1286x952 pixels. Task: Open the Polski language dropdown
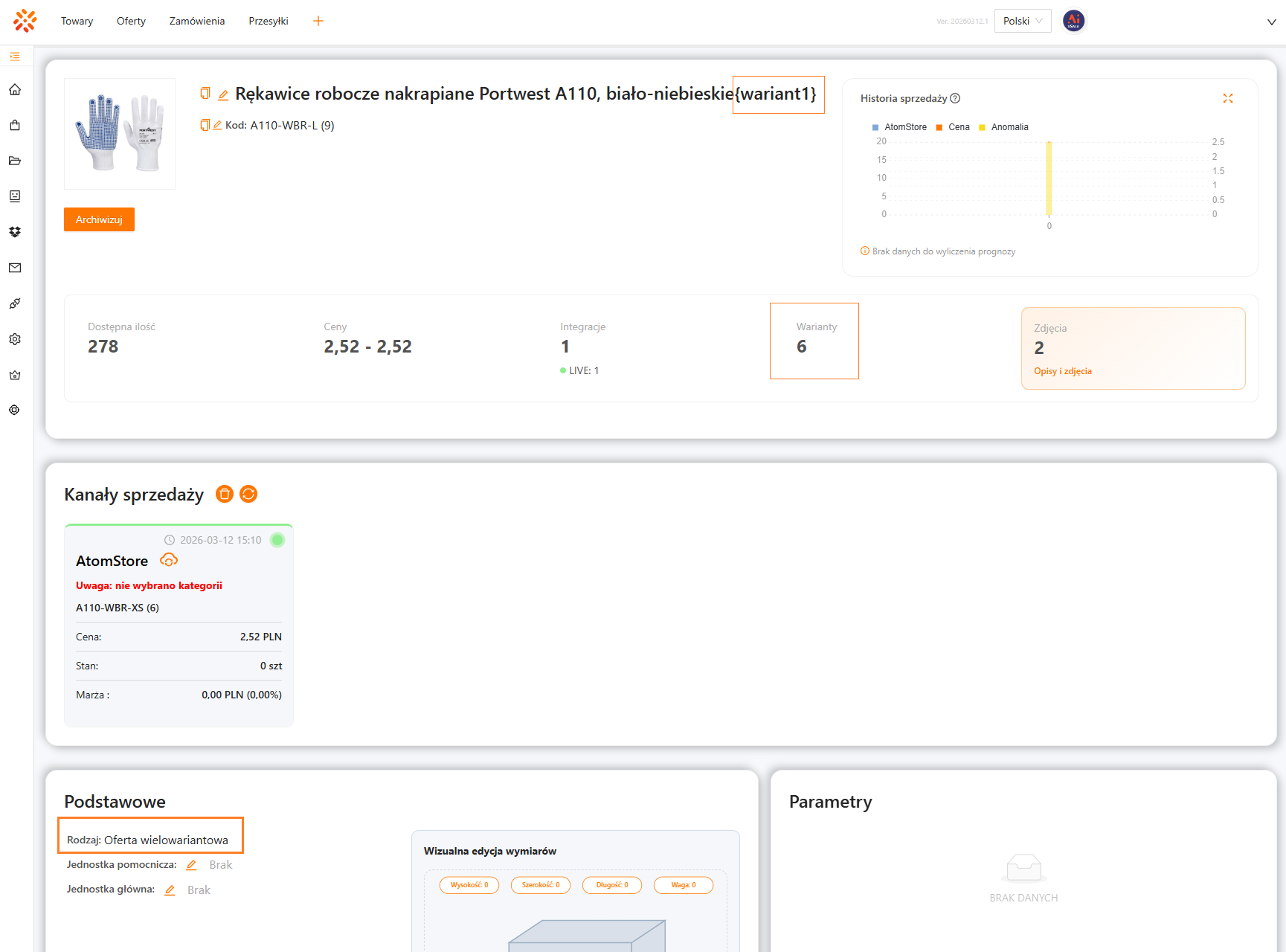[x=1022, y=21]
